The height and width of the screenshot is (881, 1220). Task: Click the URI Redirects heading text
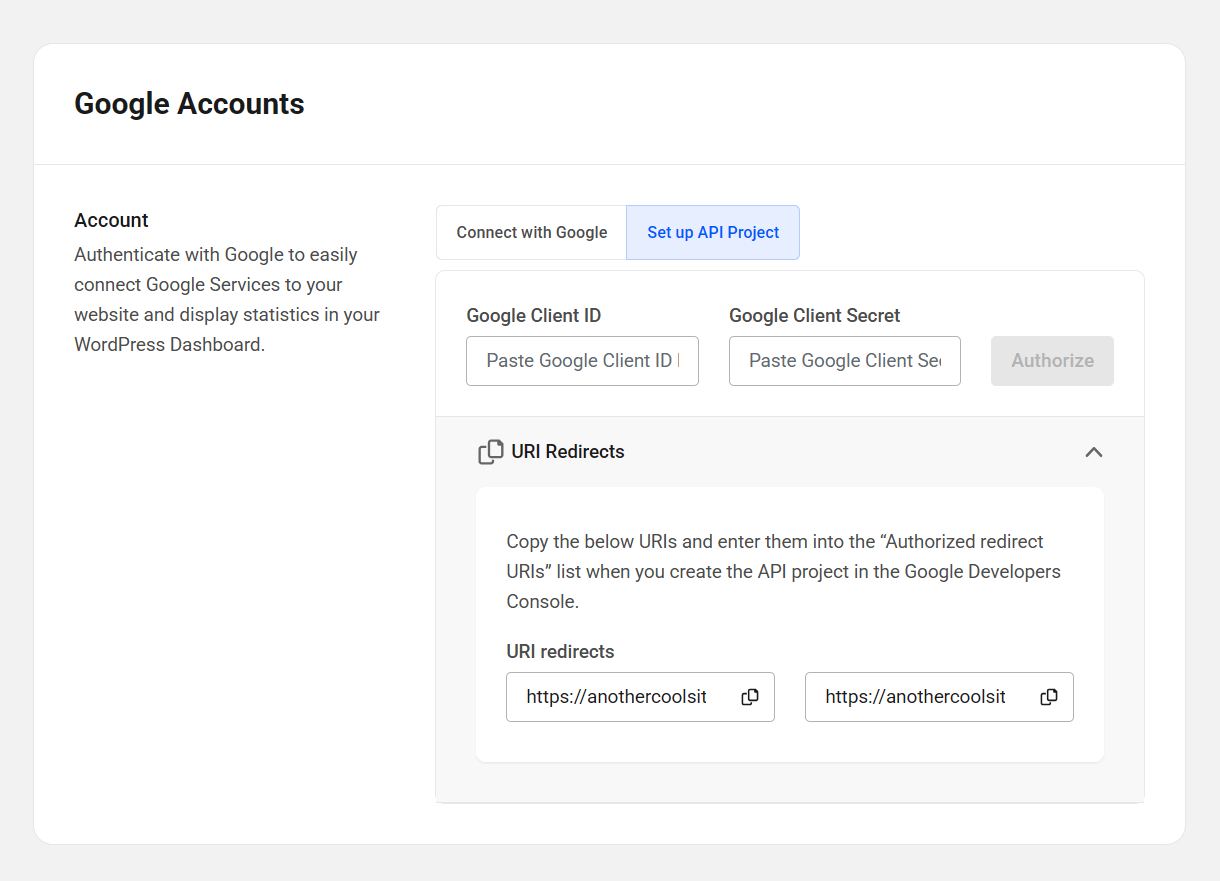568,452
